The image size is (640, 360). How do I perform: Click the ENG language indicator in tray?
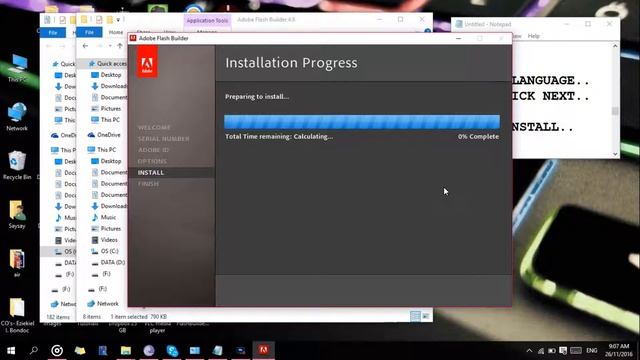592,351
